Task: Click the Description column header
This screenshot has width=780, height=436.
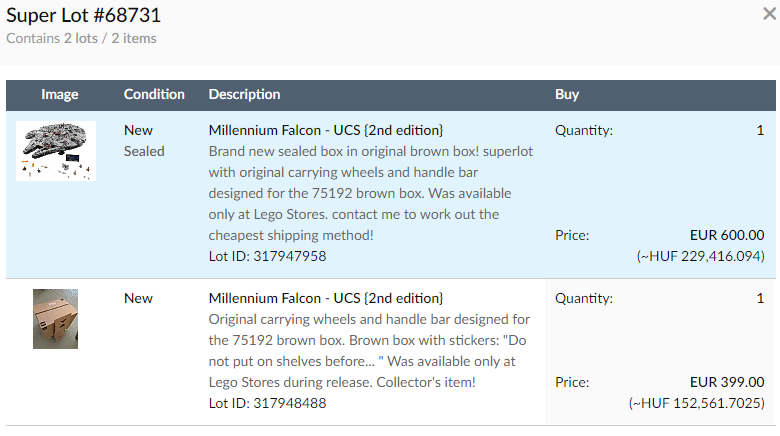Action: point(244,95)
